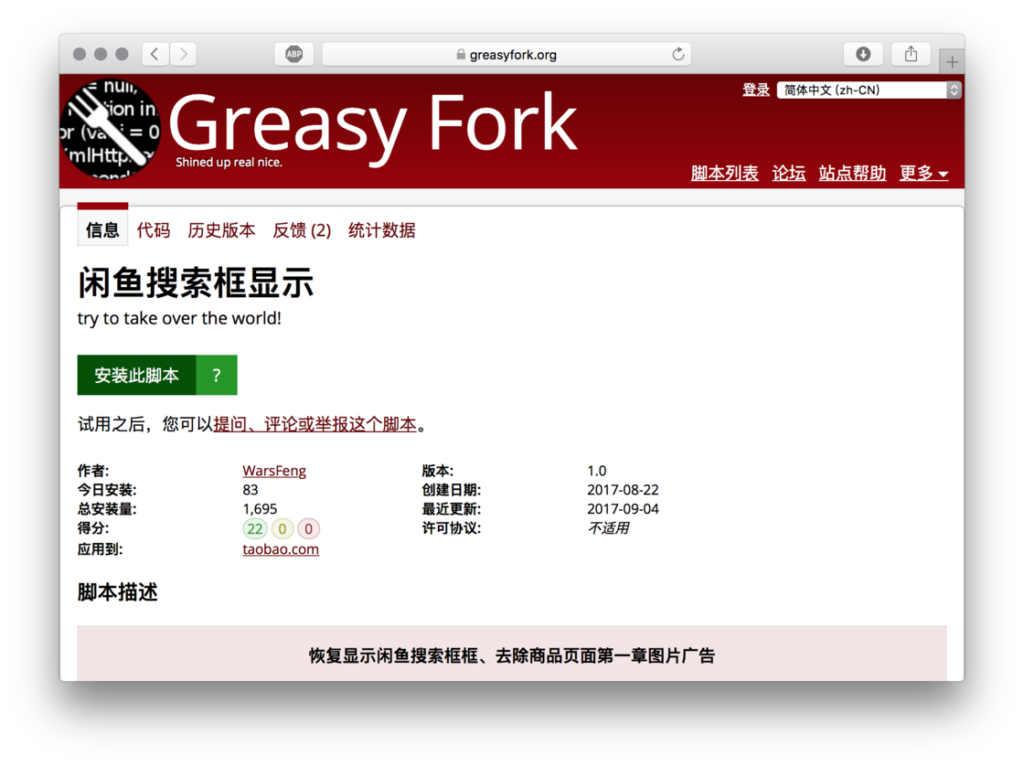1024x766 pixels.
Task: Show Safari downloads via the arrow icon
Action: click(x=863, y=54)
